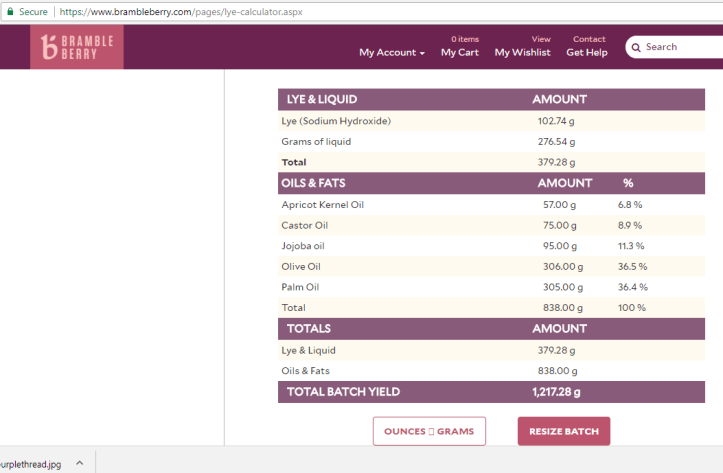
Task: Click the Bramble Berry logo
Action: click(x=77, y=47)
